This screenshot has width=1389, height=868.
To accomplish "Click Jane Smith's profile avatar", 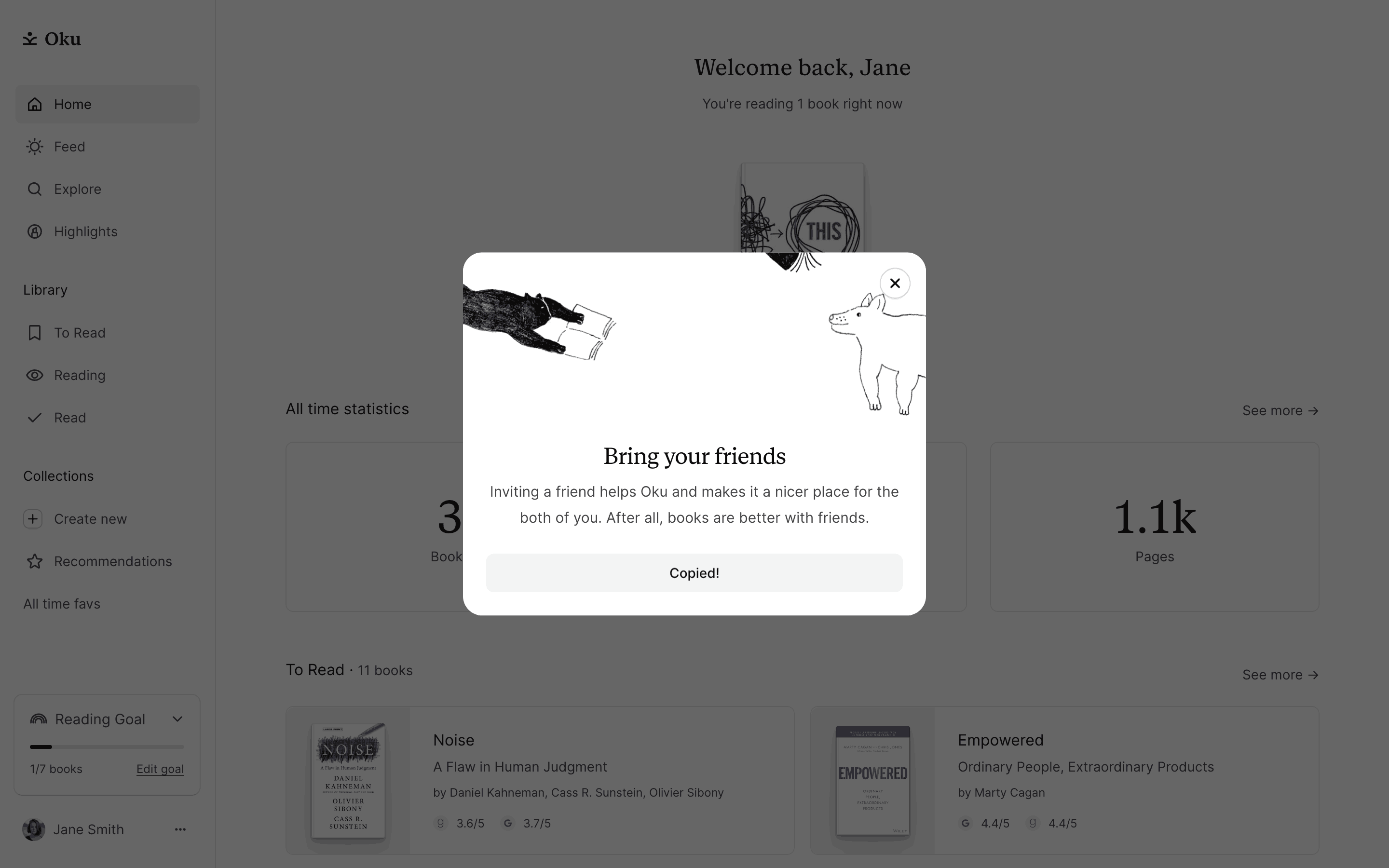I will click(x=34, y=829).
